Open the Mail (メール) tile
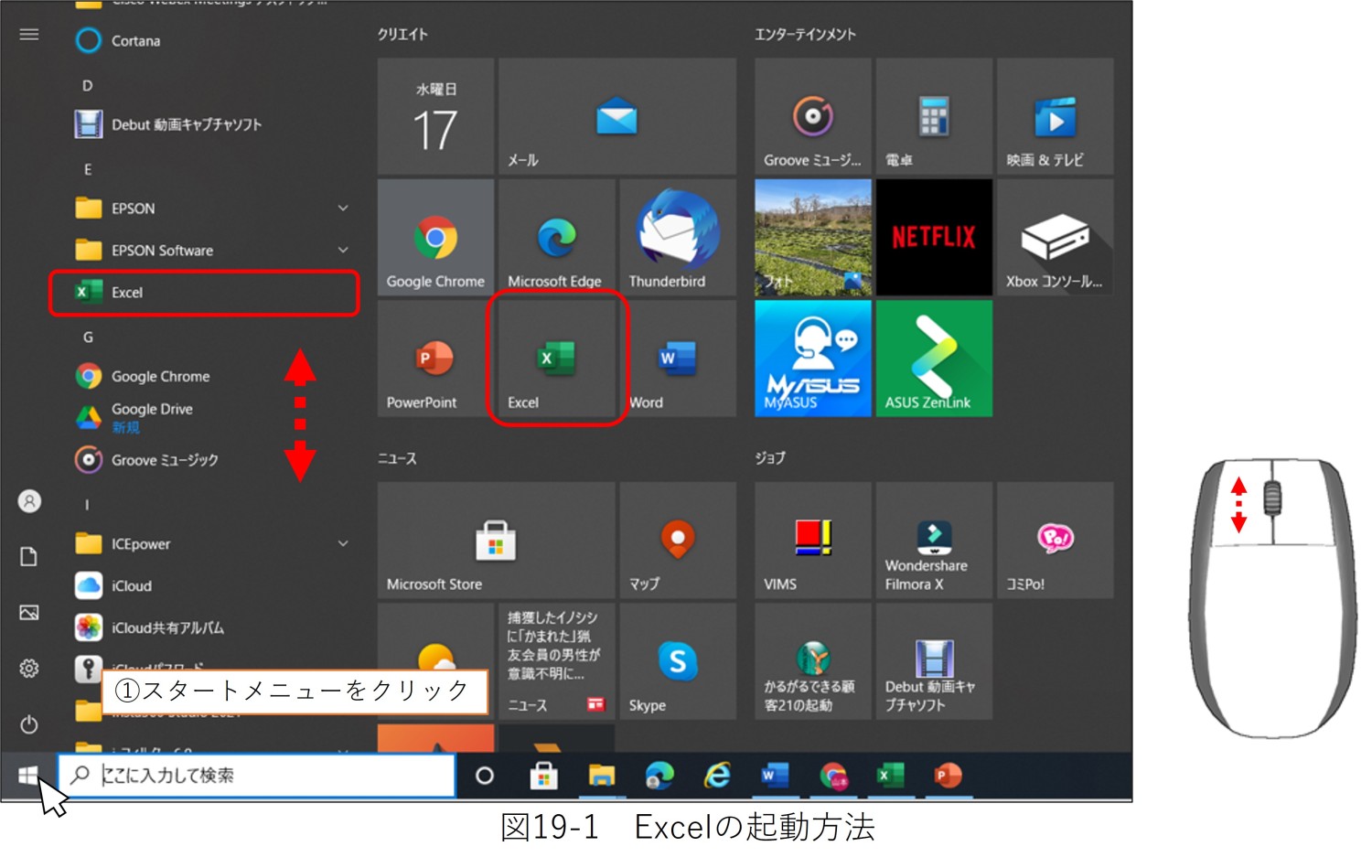Viewport: 1372px width, 868px height. point(617,116)
